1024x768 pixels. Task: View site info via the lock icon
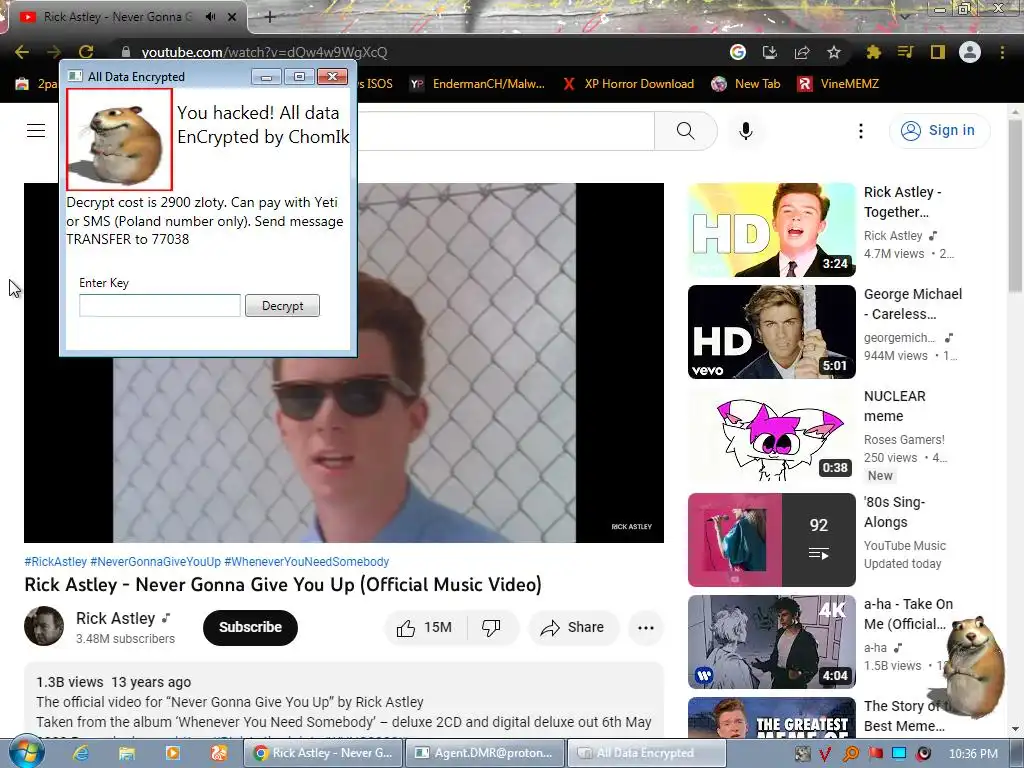(126, 52)
